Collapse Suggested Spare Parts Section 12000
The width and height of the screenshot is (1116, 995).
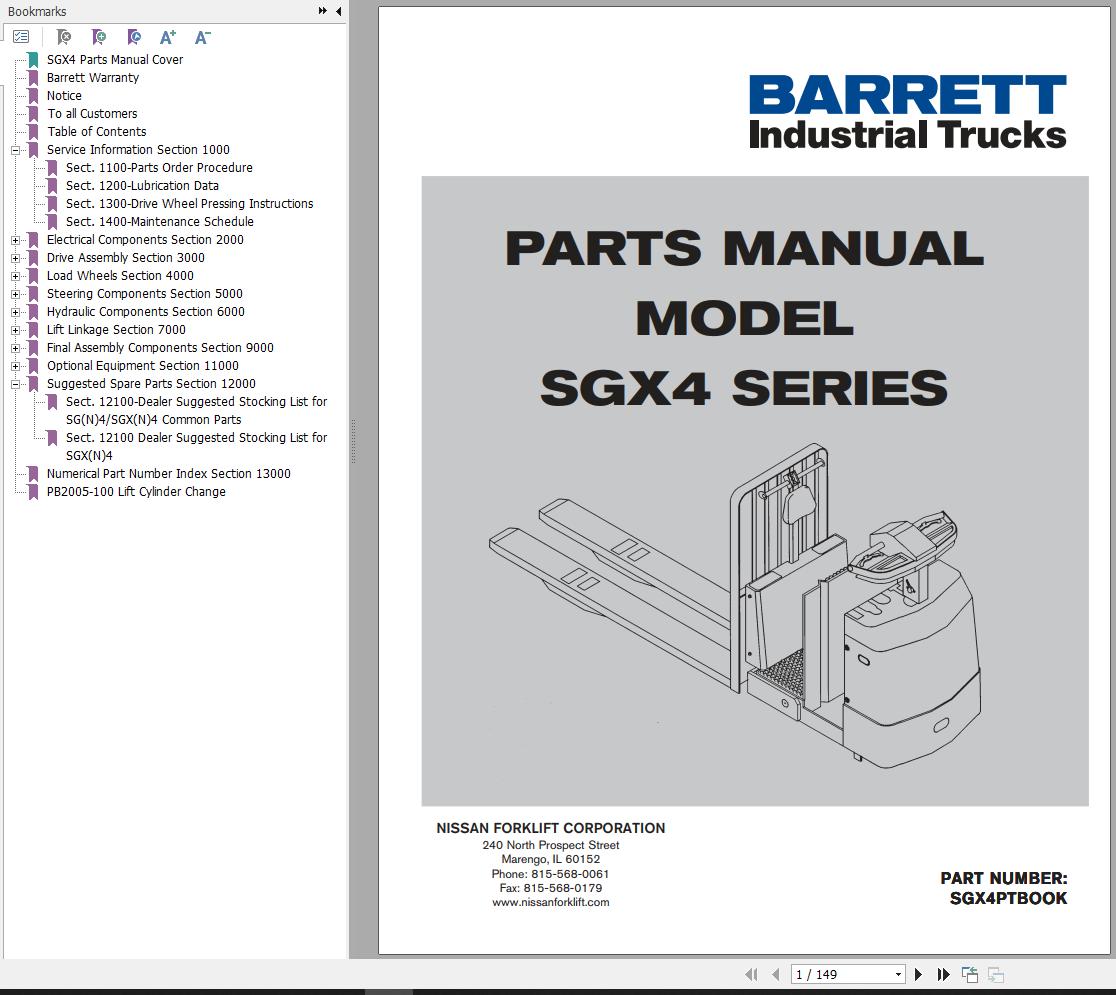16,384
